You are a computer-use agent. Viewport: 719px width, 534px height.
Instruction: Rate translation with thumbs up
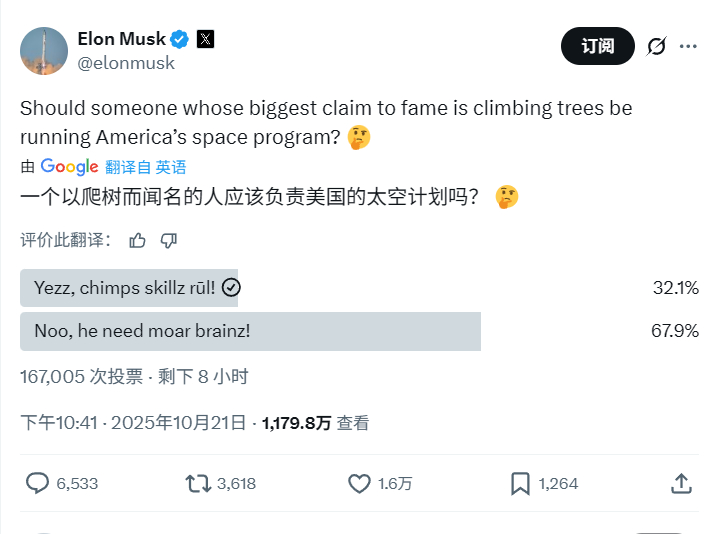coord(137,240)
